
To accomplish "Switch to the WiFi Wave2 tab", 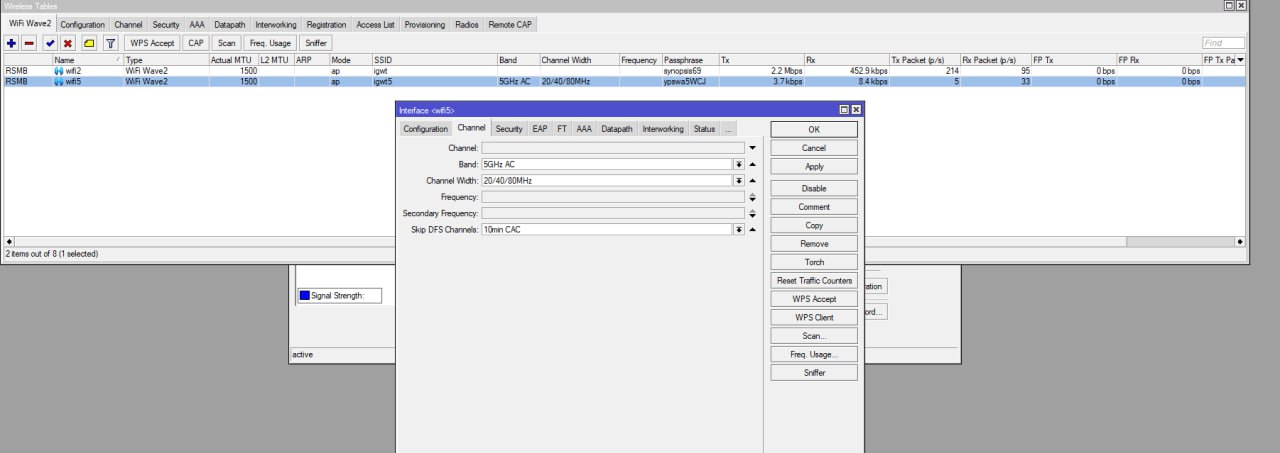I will click(29, 23).
